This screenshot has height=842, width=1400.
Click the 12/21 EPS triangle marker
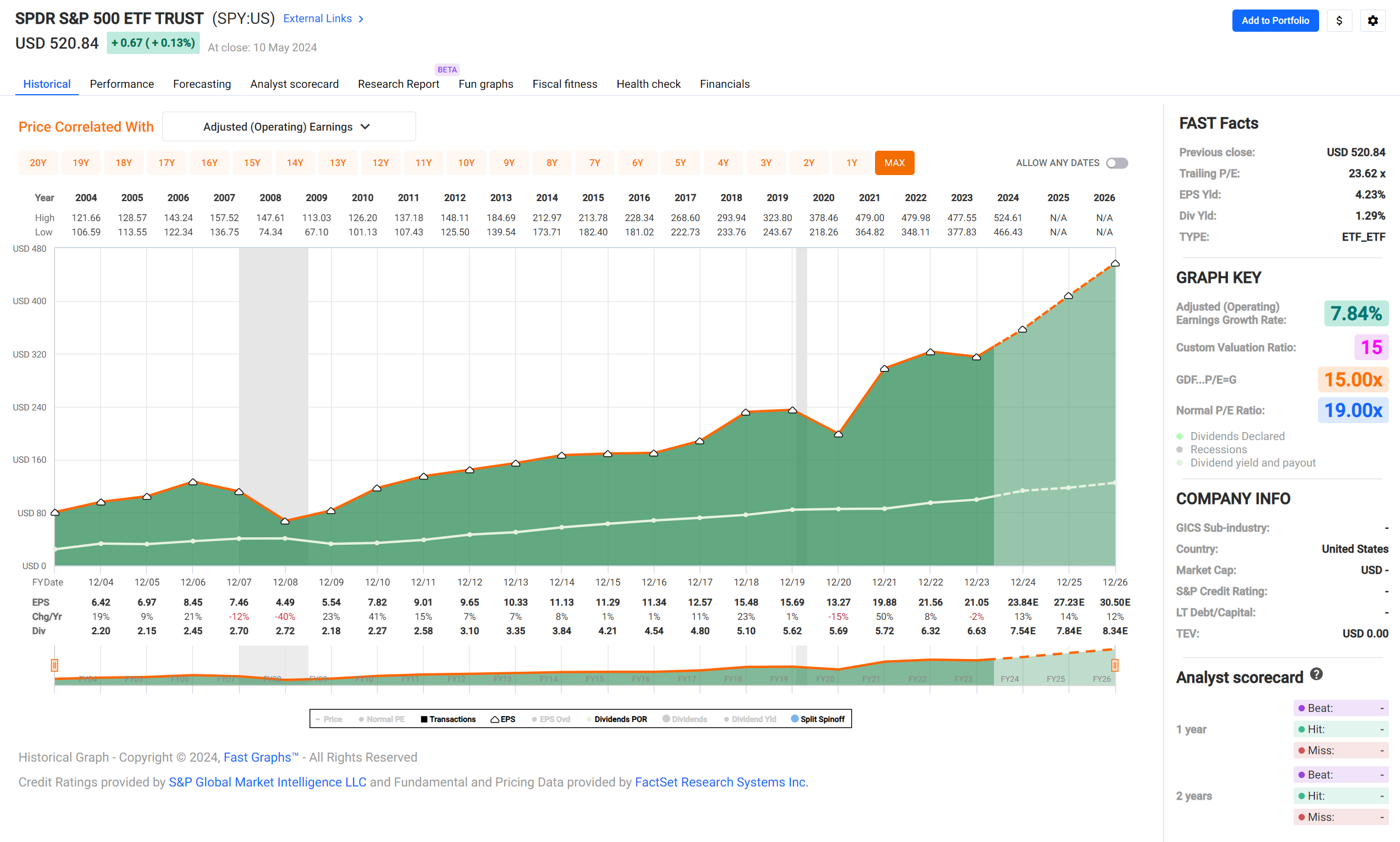coord(884,369)
